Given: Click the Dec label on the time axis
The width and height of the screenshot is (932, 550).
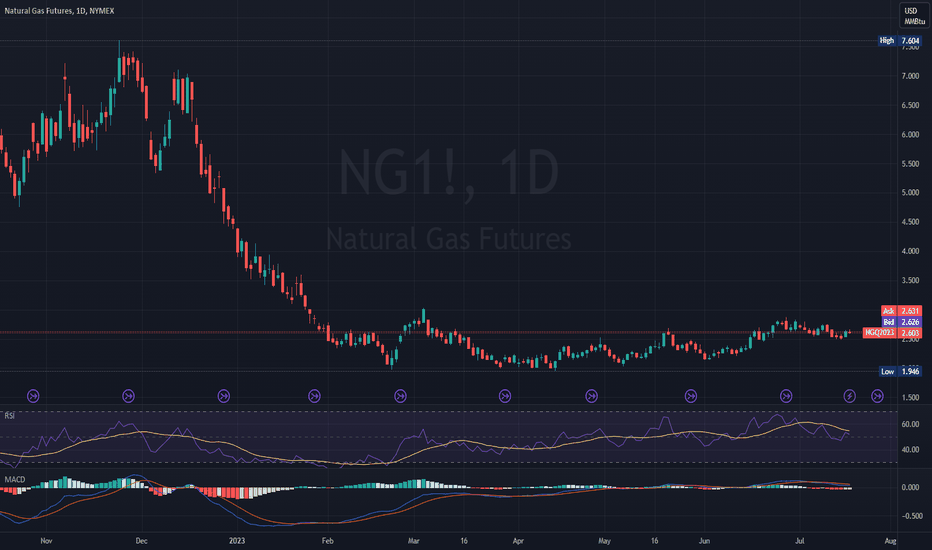Looking at the screenshot, I should point(141,541).
